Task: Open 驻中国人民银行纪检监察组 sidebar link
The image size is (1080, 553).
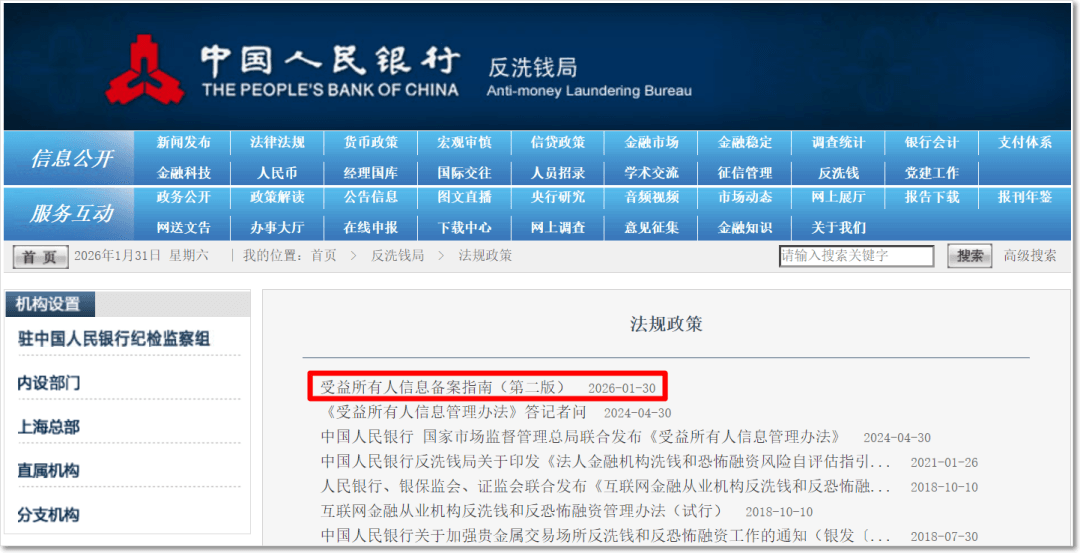Action: tap(114, 339)
